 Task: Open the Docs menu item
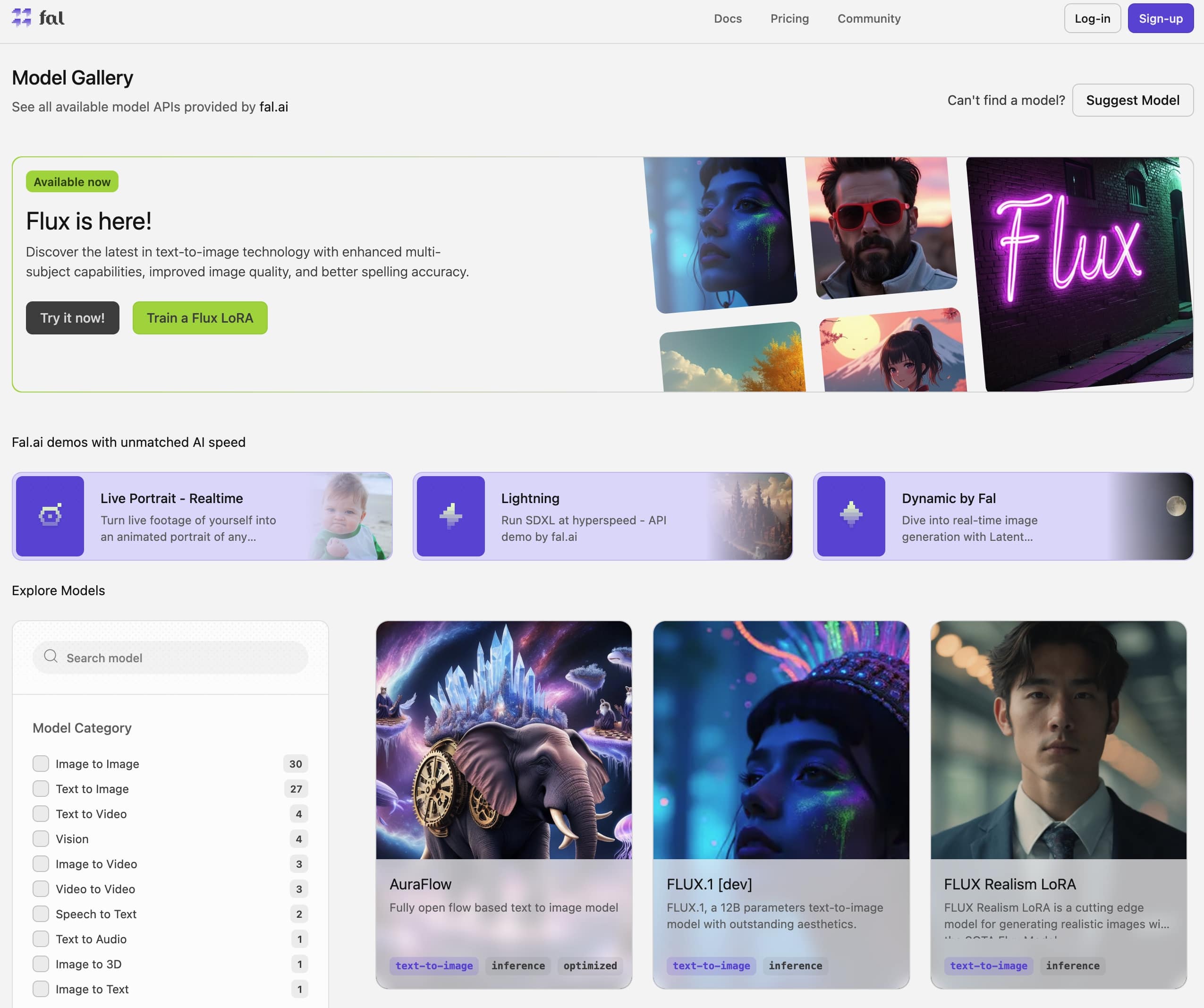726,17
